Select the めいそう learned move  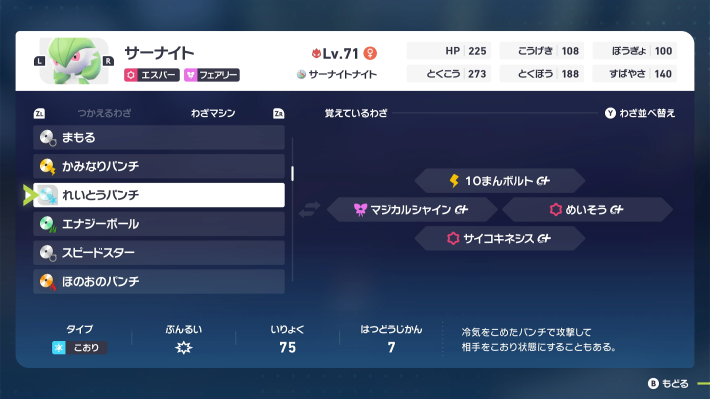[x=587, y=210]
